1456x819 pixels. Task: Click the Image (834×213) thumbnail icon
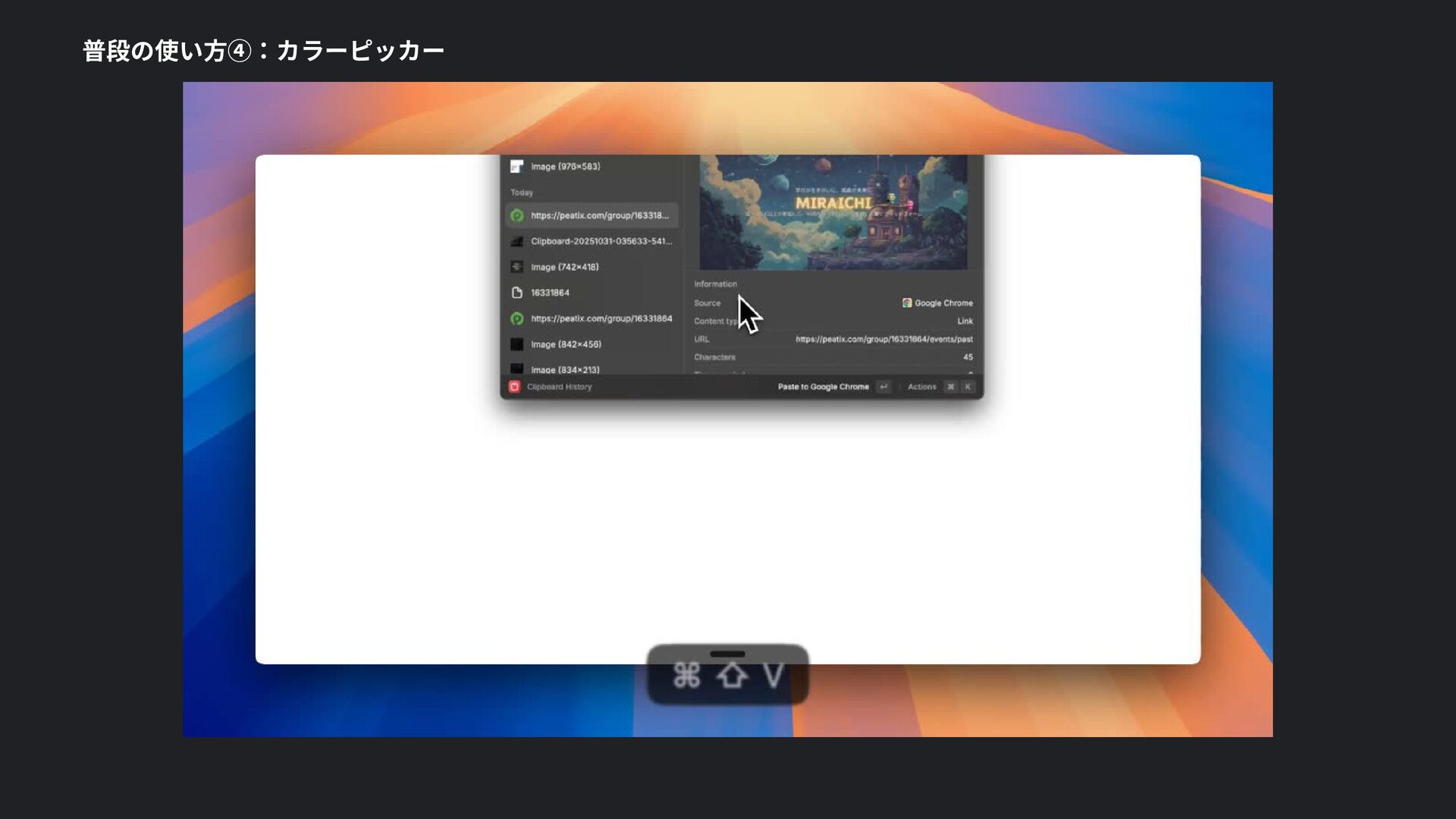[x=516, y=369]
